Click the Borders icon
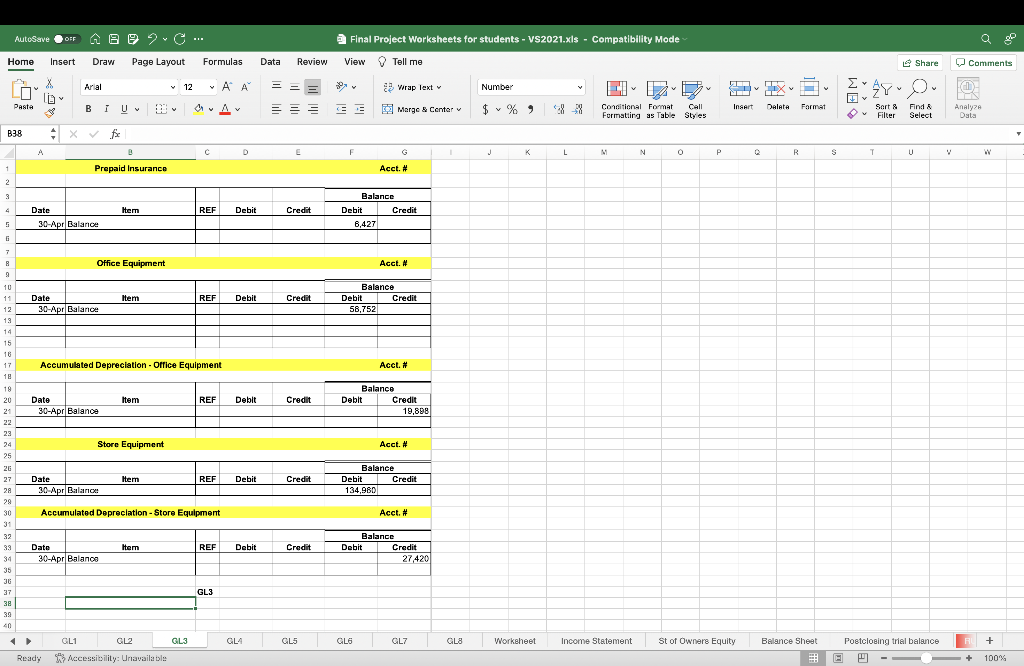Viewport: 1024px width, 666px height. pyautogui.click(x=161, y=109)
